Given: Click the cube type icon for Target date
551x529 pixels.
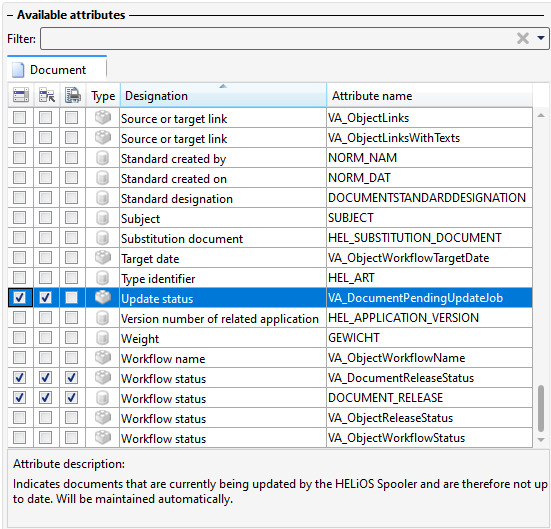Looking at the screenshot, I should pyautogui.click(x=103, y=258).
